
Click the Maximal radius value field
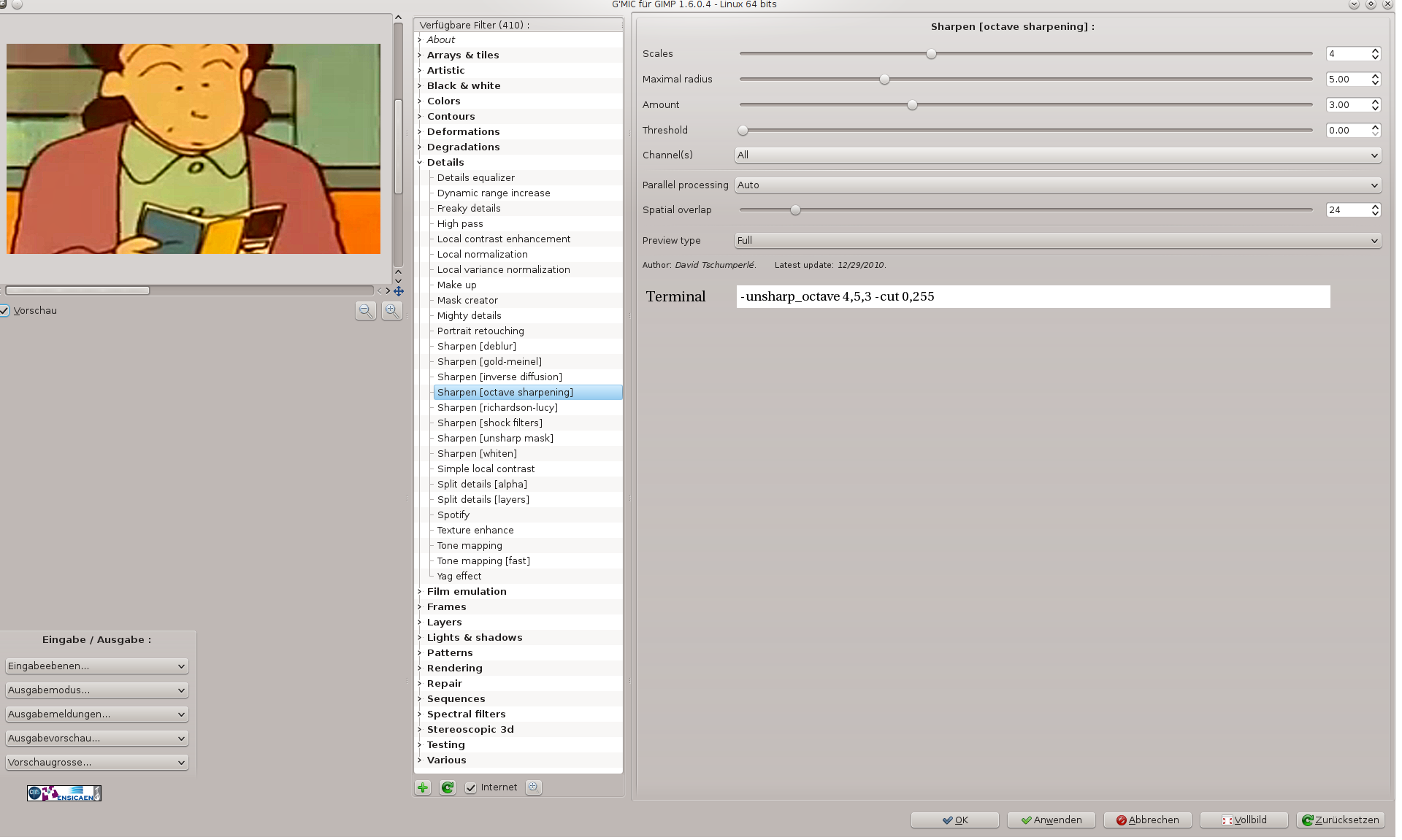tap(1353, 80)
